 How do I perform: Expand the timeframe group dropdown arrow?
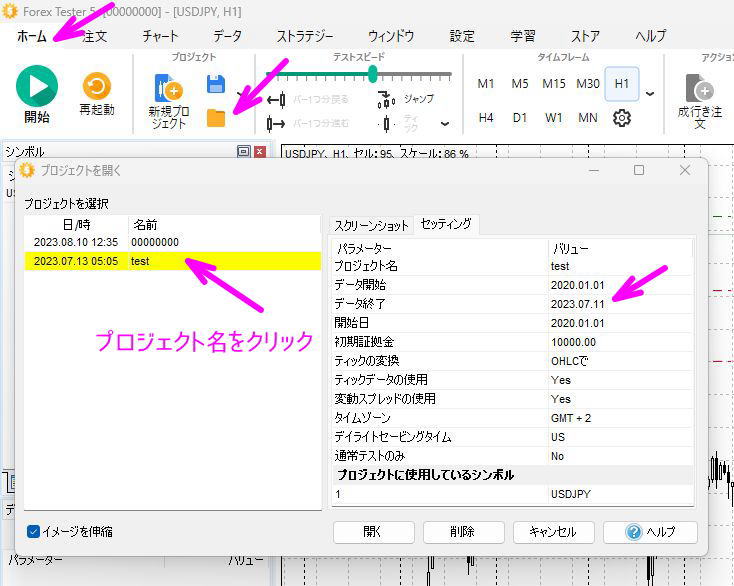coord(650,94)
